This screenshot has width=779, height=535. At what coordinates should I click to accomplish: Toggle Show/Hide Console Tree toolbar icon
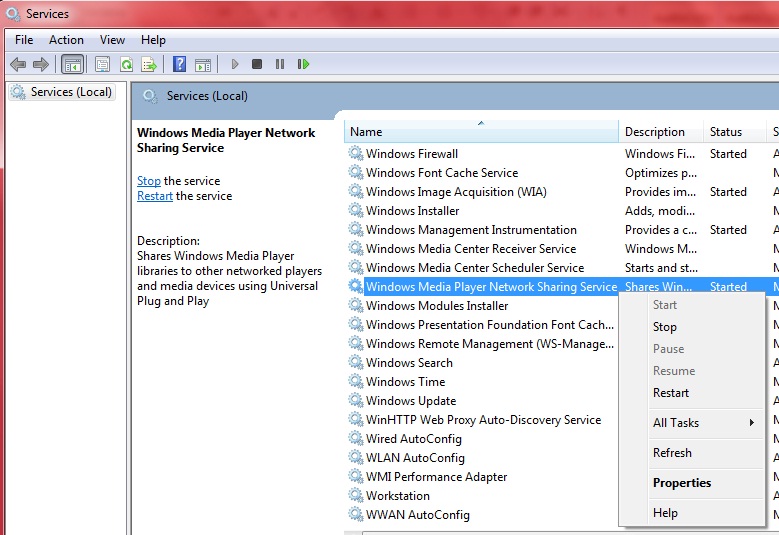pyautogui.click(x=73, y=64)
